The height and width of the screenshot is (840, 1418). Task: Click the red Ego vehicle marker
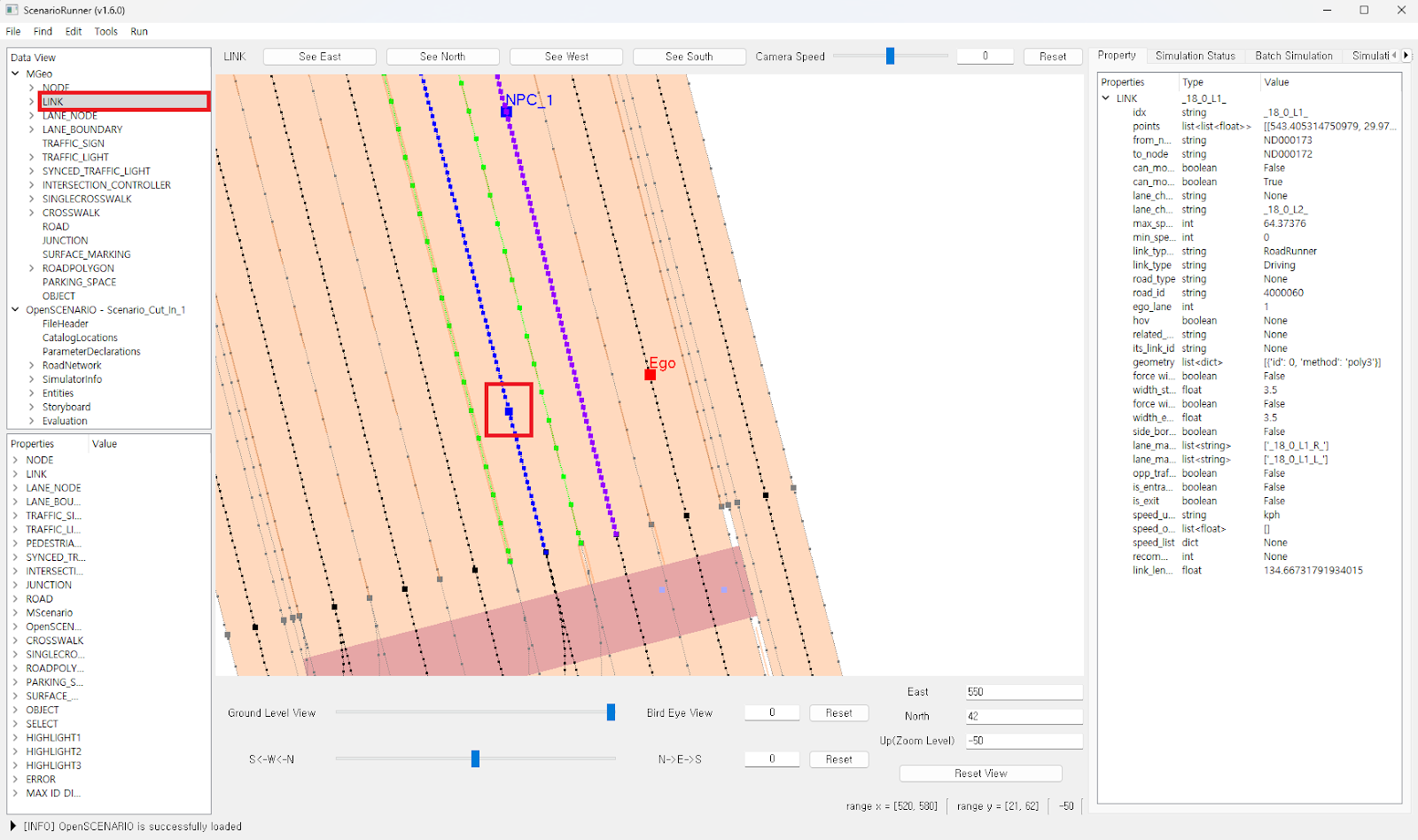[x=650, y=375]
